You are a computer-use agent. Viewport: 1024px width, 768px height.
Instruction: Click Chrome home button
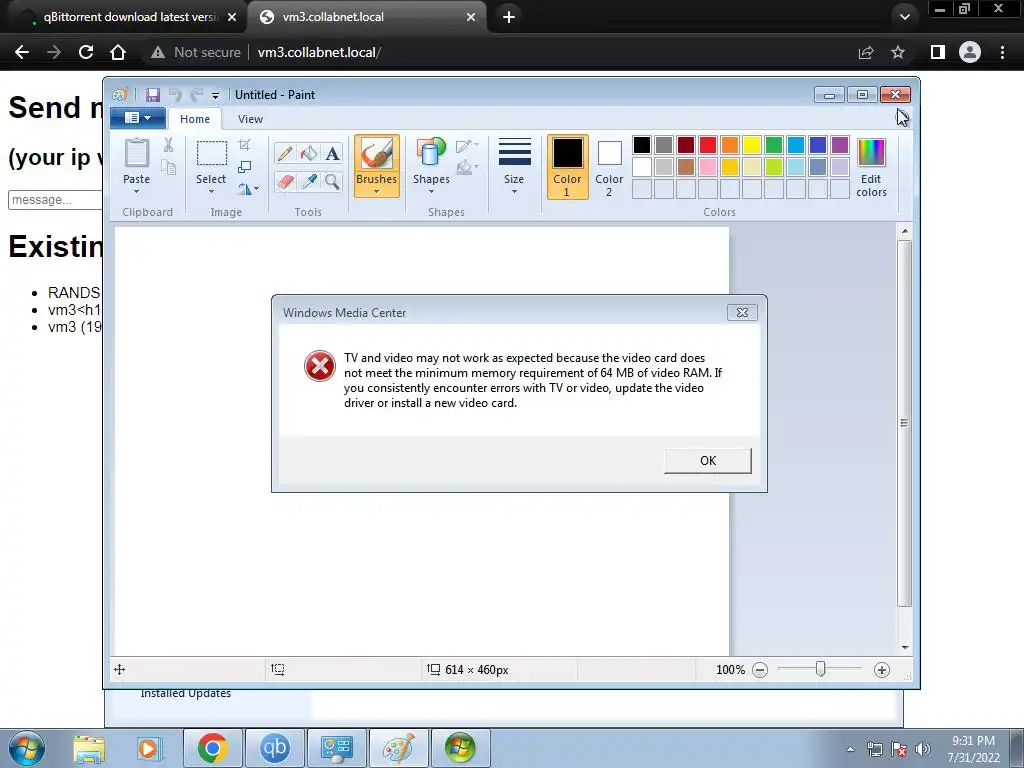(118, 52)
